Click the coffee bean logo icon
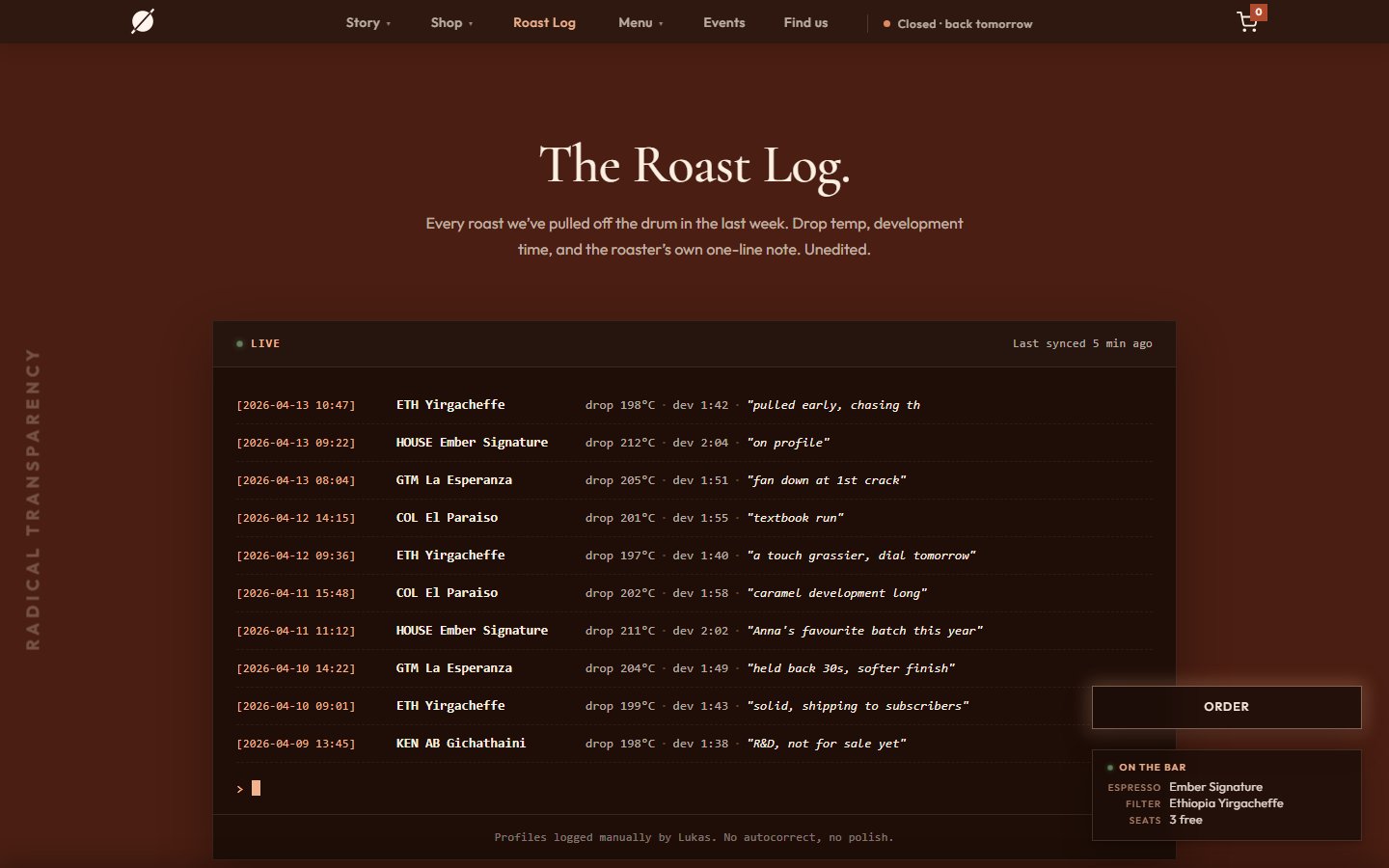1389x868 pixels. [143, 21]
